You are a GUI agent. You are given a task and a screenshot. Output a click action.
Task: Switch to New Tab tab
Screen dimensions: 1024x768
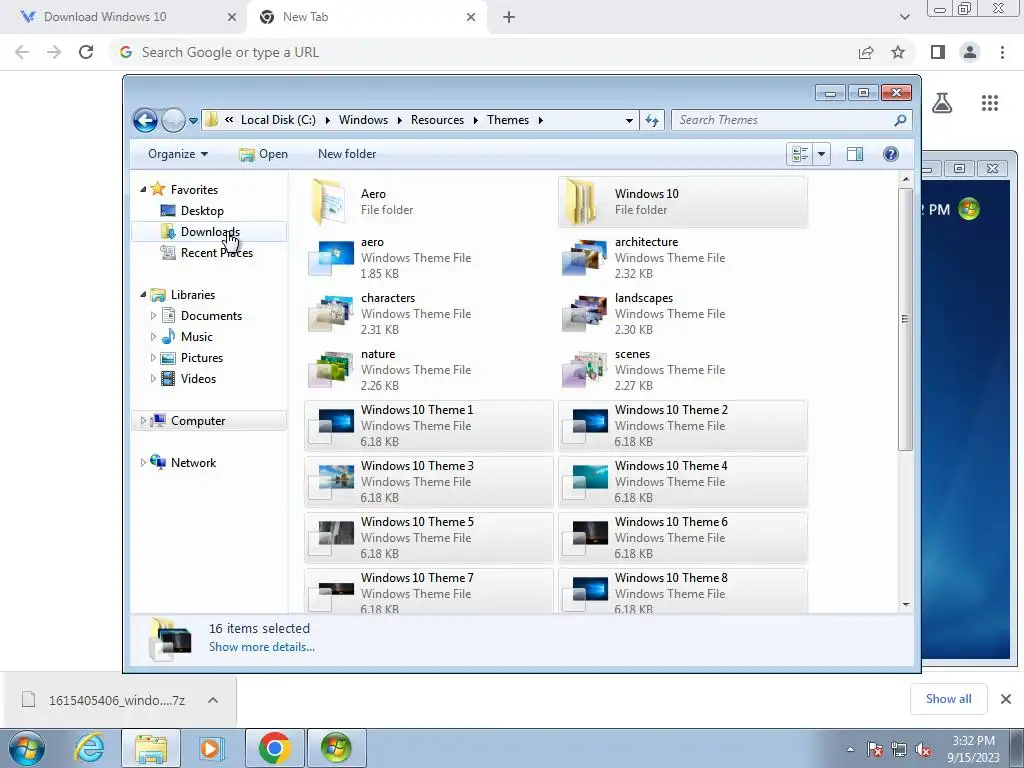pyautogui.click(x=368, y=17)
